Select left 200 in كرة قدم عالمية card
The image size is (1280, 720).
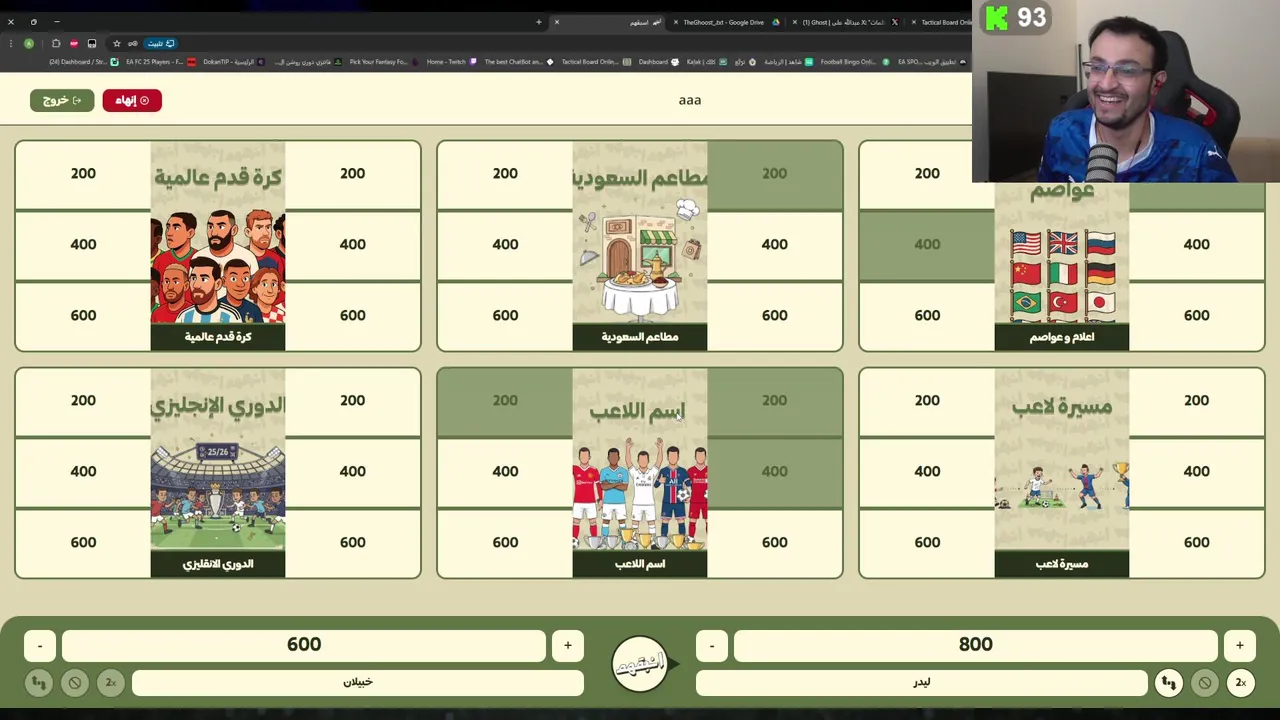pos(83,174)
